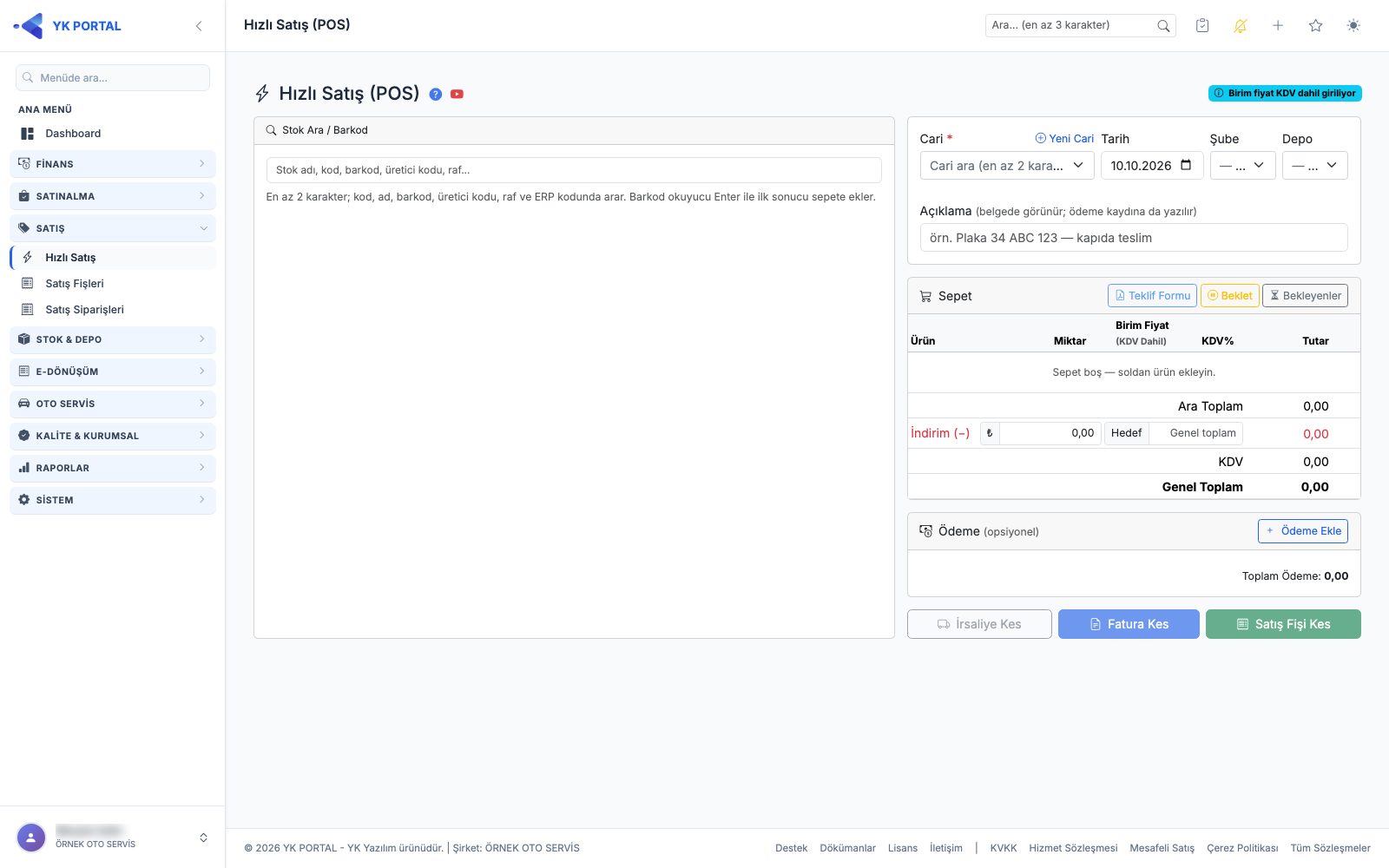Image resolution: width=1389 pixels, height=868 pixels.
Task: Focus the stock/barcode search input
Action: pyautogui.click(x=574, y=170)
